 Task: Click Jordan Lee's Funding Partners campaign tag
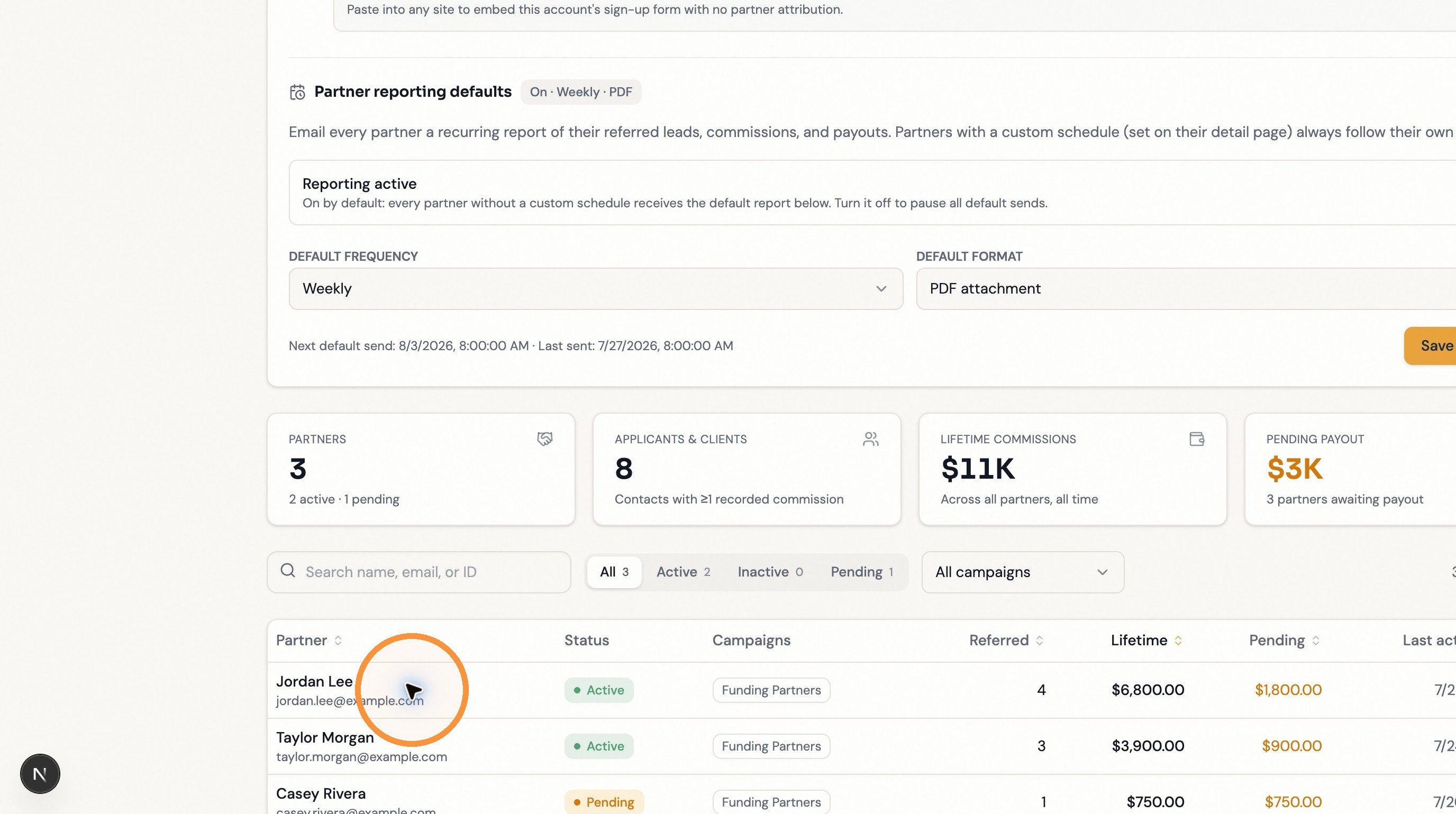tap(771, 690)
